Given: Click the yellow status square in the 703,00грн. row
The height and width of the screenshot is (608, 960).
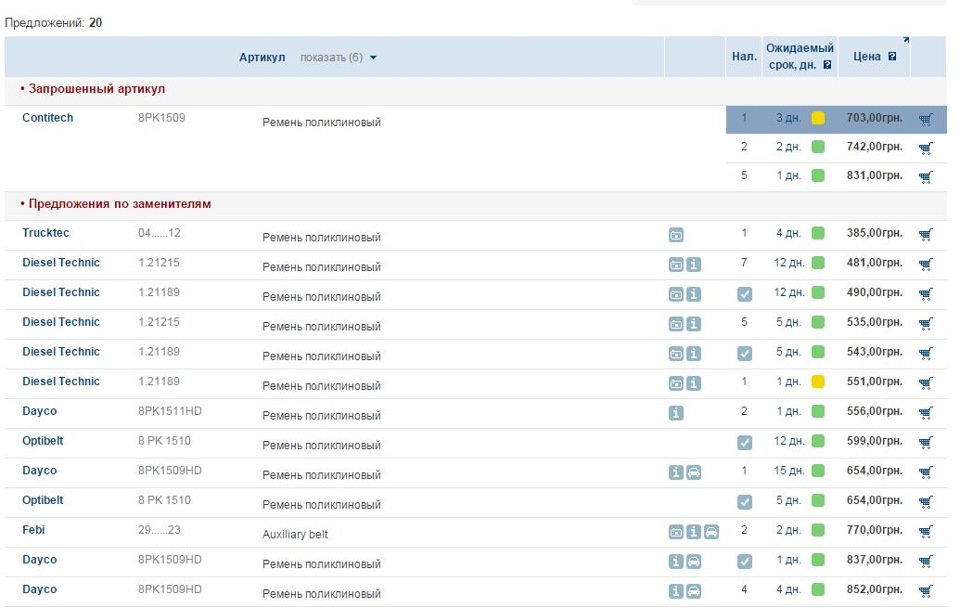Looking at the screenshot, I should (818, 118).
